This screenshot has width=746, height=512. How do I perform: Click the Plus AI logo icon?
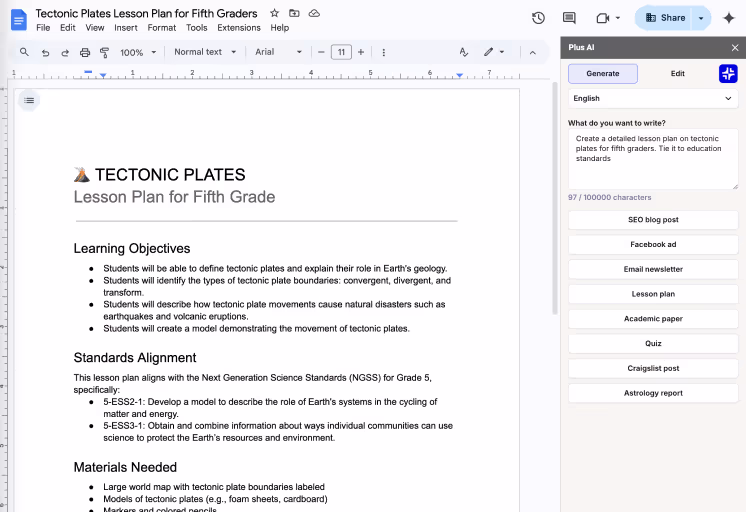(728, 74)
